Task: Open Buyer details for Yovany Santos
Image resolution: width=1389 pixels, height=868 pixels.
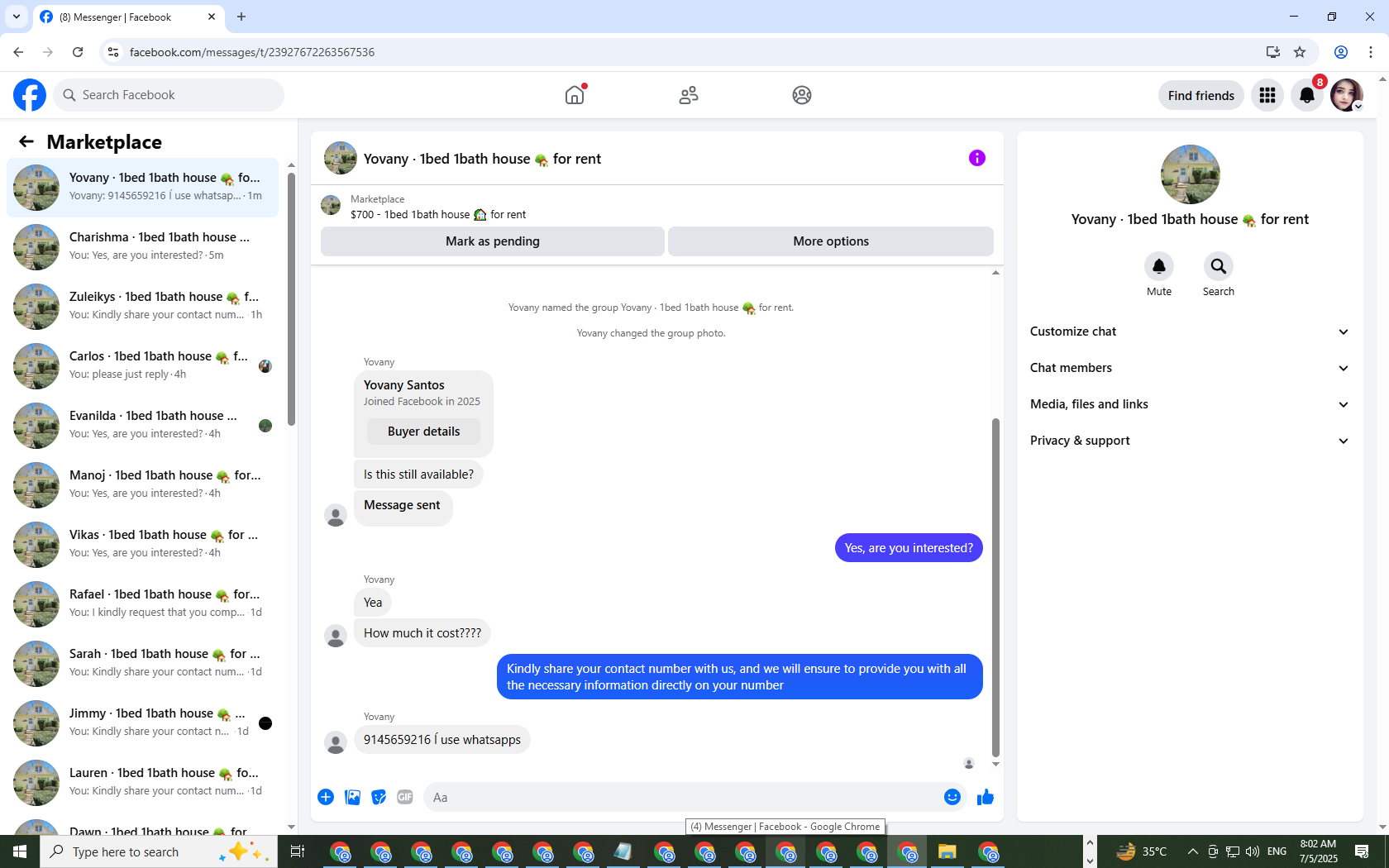Action: pos(423,432)
